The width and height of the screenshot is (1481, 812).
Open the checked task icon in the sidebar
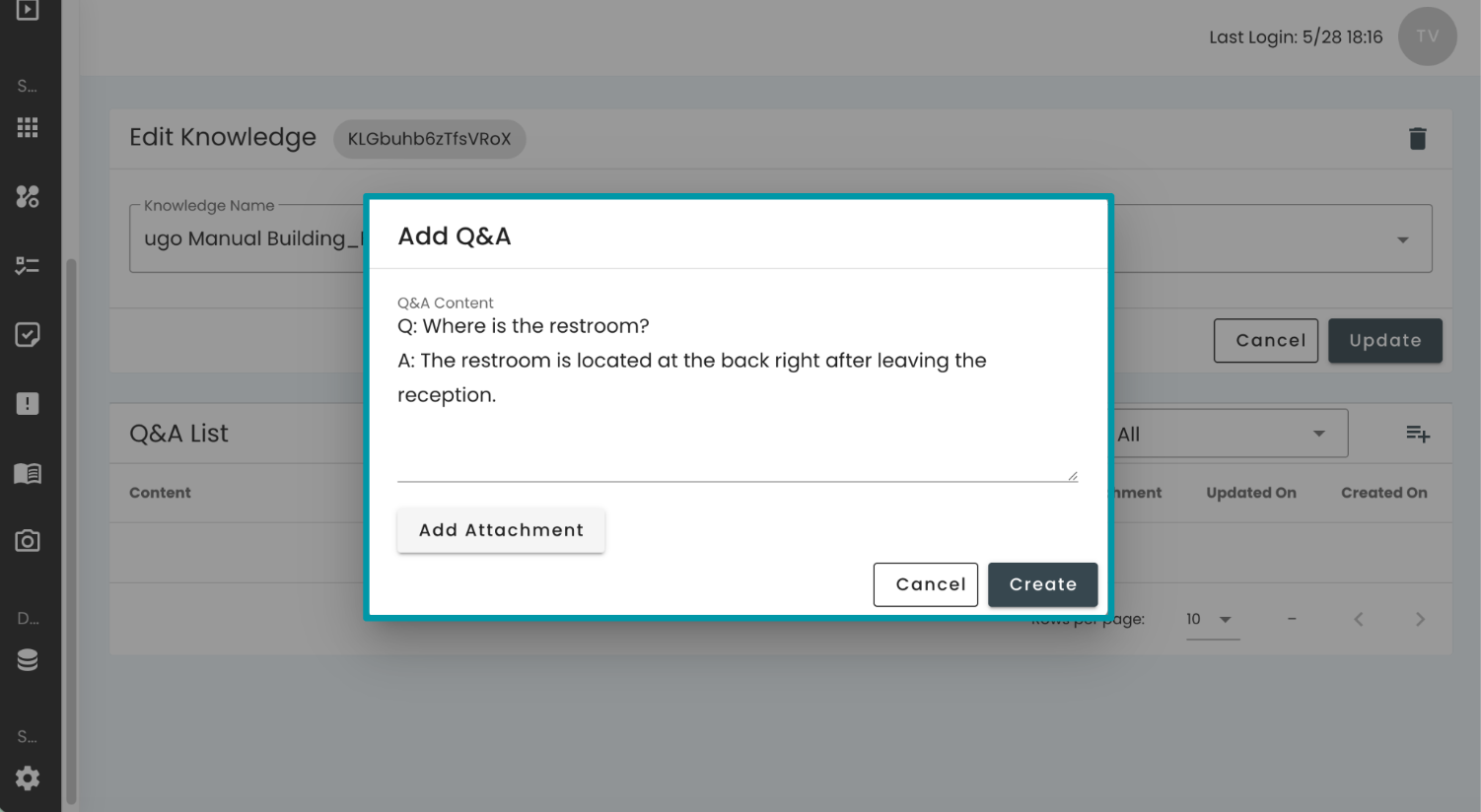pyautogui.click(x=28, y=335)
